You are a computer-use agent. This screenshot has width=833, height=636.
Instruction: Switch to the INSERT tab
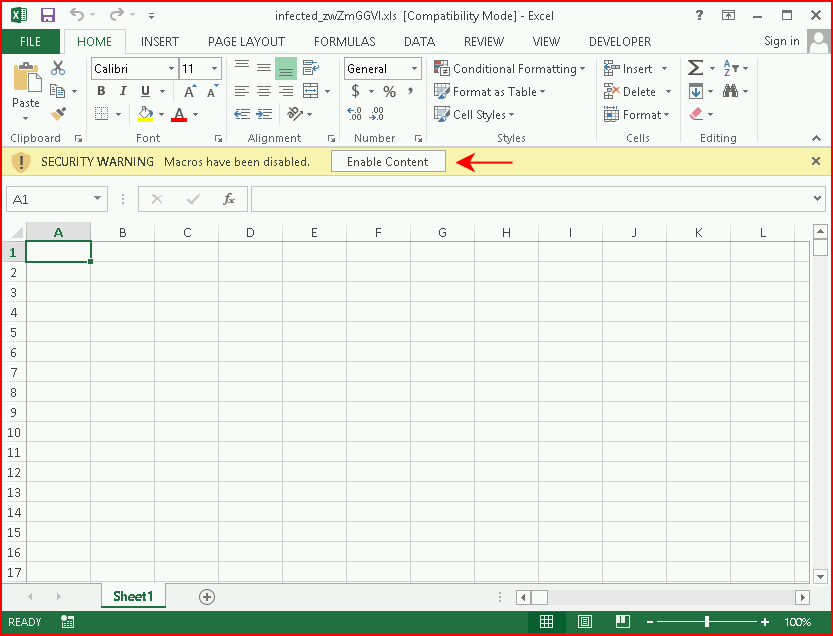coord(160,41)
